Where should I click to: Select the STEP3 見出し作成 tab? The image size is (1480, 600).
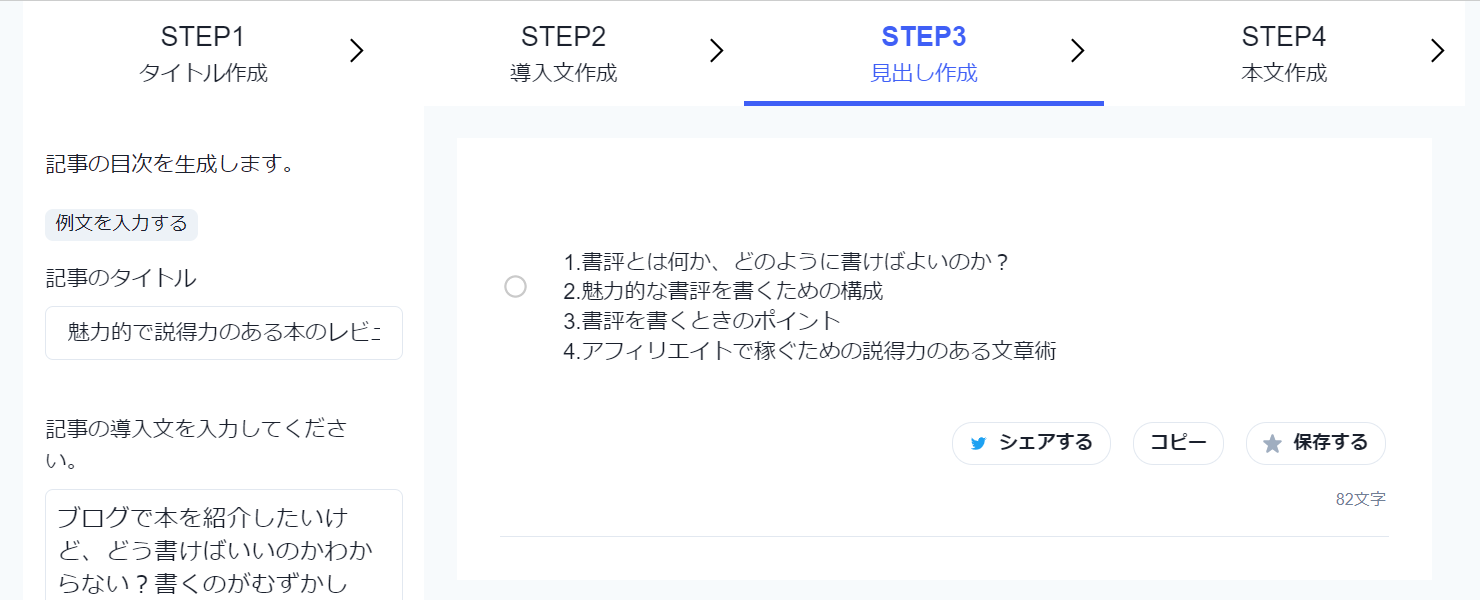pyautogui.click(x=924, y=54)
